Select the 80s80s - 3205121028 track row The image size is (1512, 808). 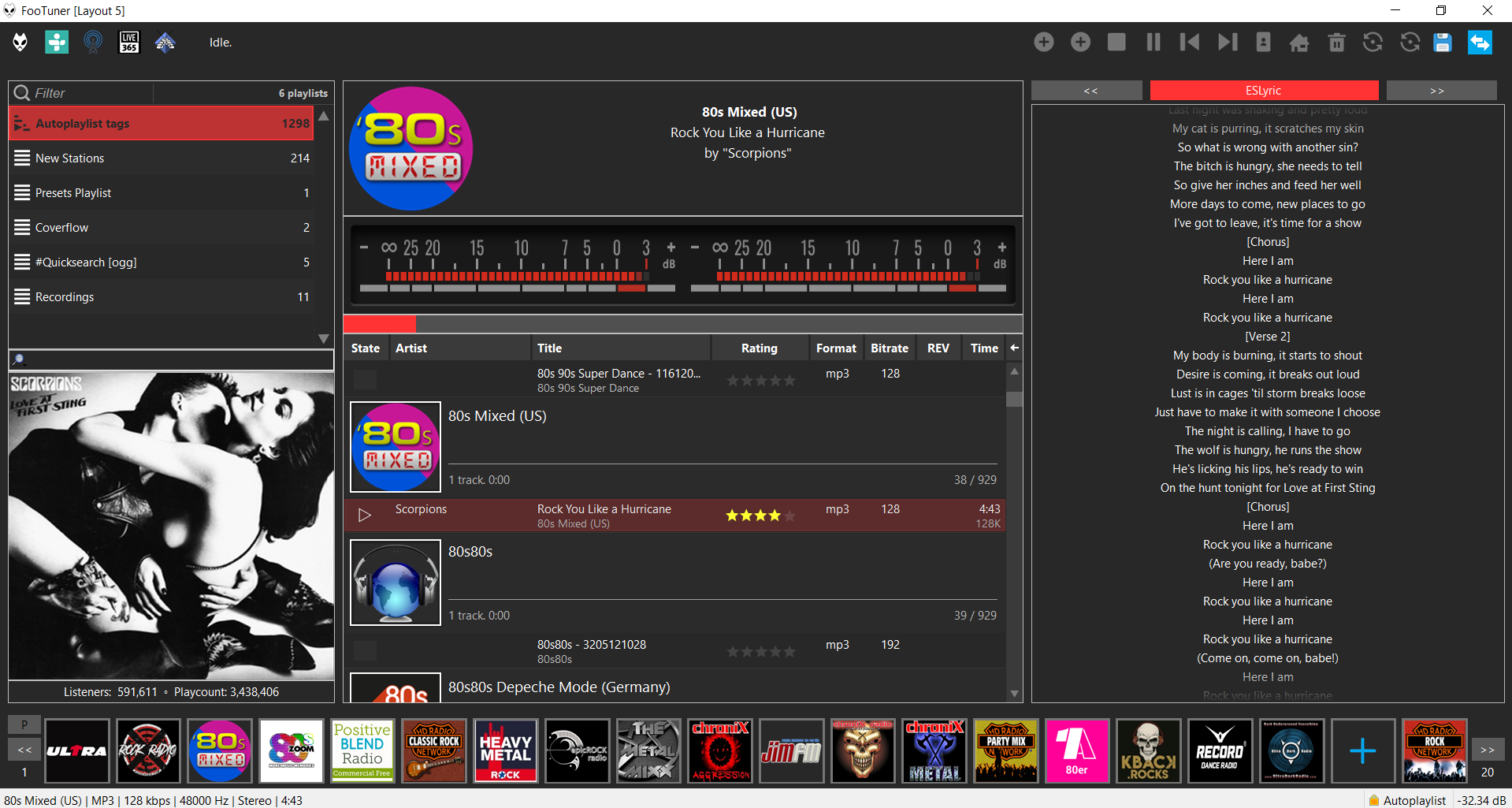click(674, 651)
